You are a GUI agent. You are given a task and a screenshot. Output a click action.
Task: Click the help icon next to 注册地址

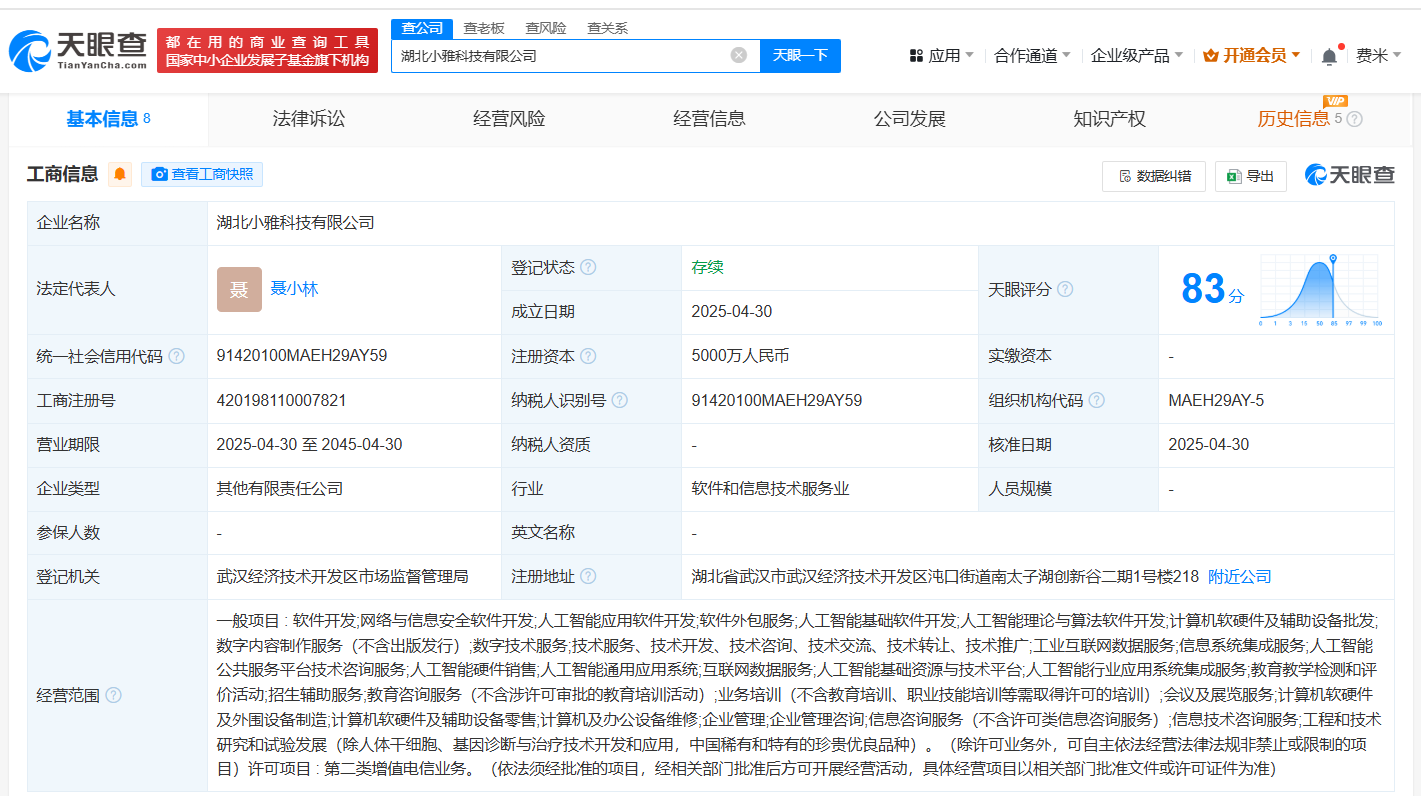click(x=588, y=577)
